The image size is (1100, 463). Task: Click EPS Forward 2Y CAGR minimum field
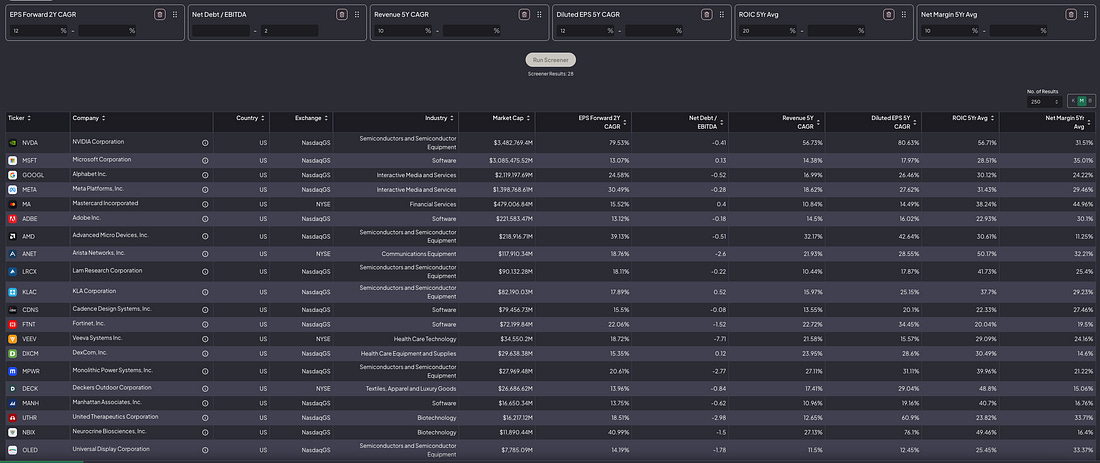click(x=39, y=31)
